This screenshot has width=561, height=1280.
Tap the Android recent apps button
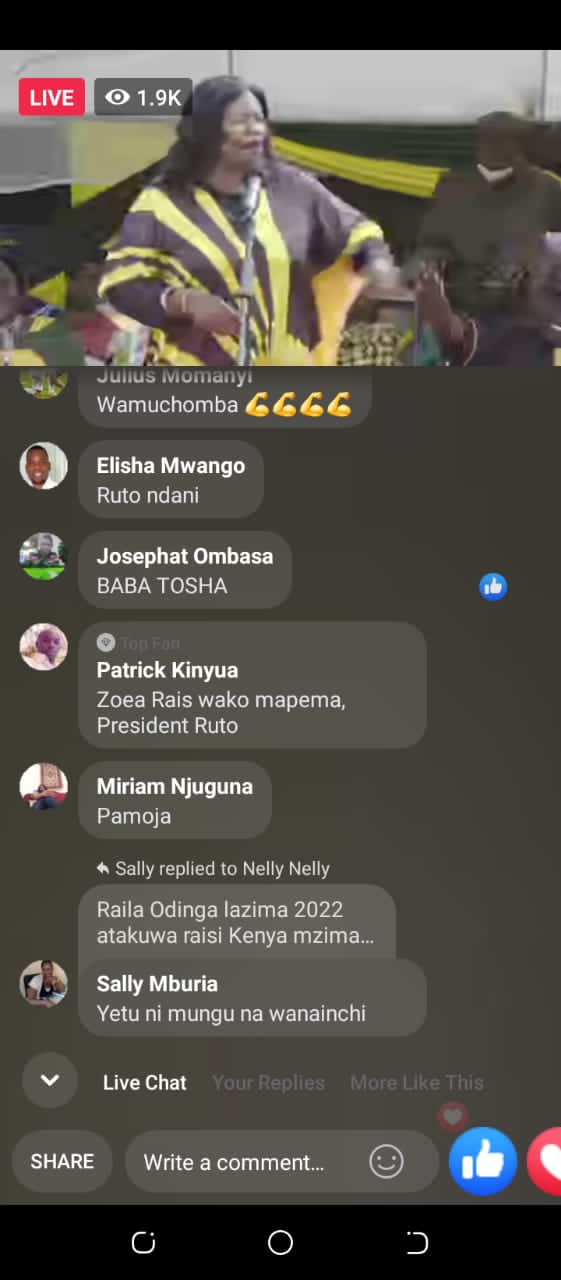click(144, 1243)
